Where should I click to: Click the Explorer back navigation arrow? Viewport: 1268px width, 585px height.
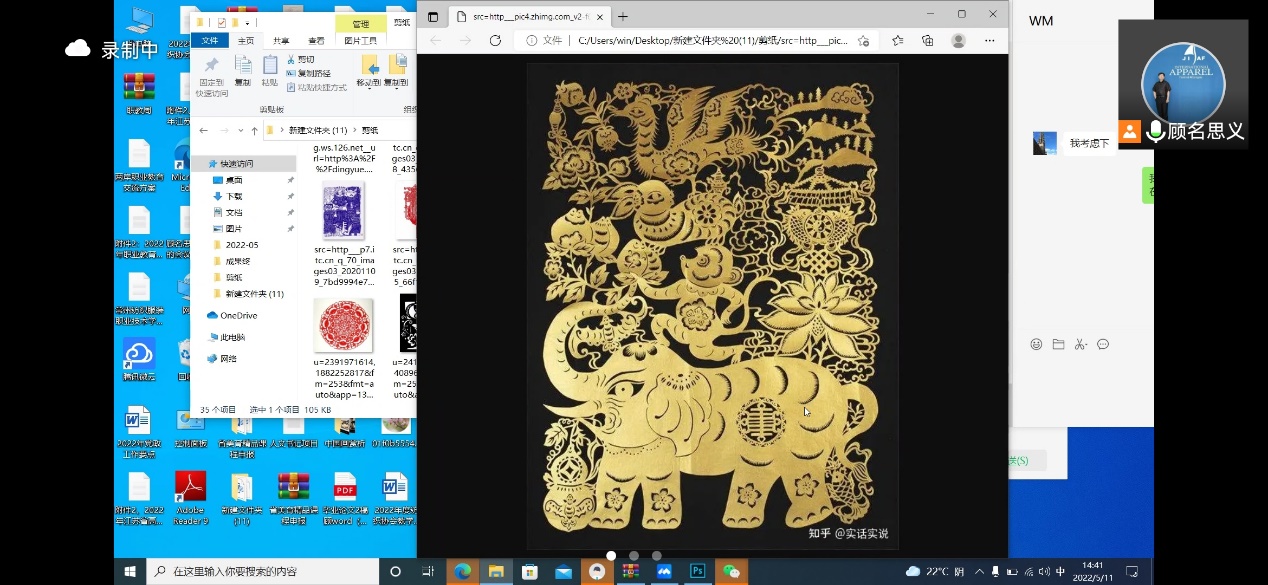pyautogui.click(x=204, y=131)
